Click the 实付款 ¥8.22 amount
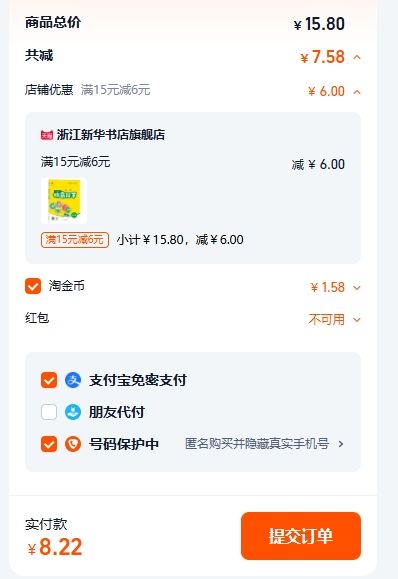The height and width of the screenshot is (579, 398). (x=55, y=547)
